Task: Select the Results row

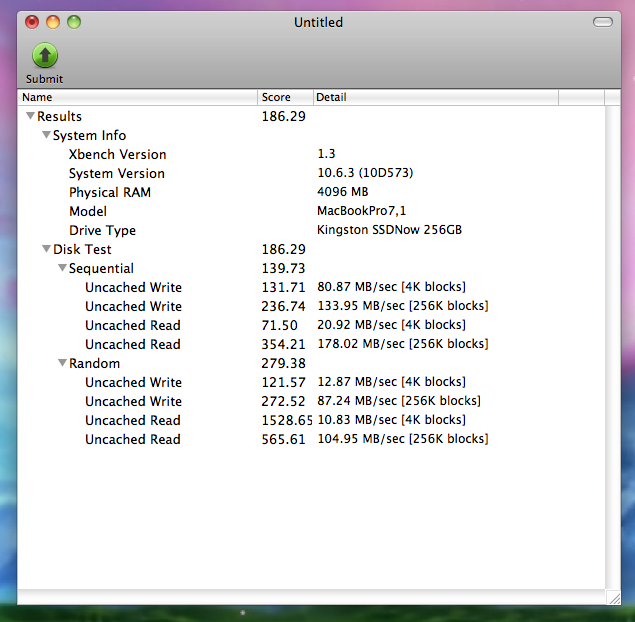Action: (x=311, y=116)
